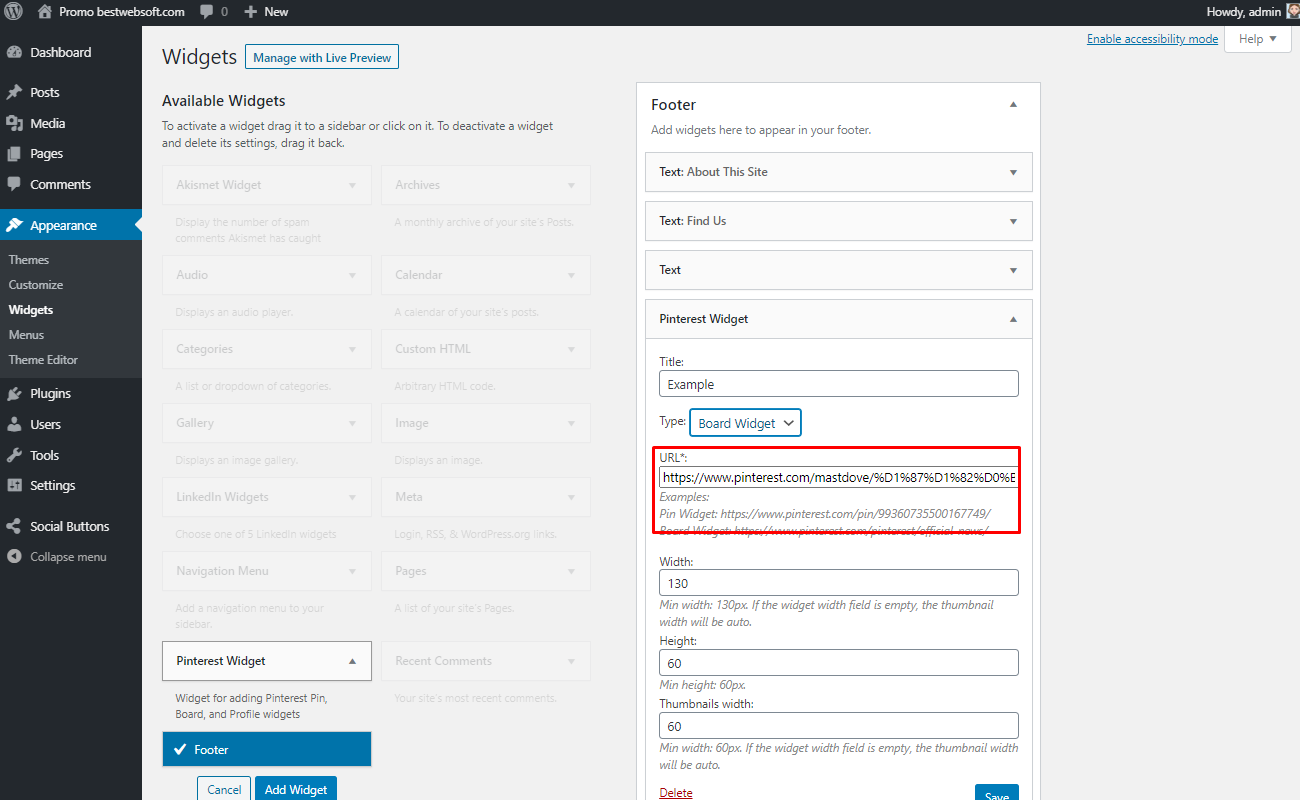The width and height of the screenshot is (1300, 800).
Task: Open the Type Board Widget dropdown
Action: (x=745, y=423)
